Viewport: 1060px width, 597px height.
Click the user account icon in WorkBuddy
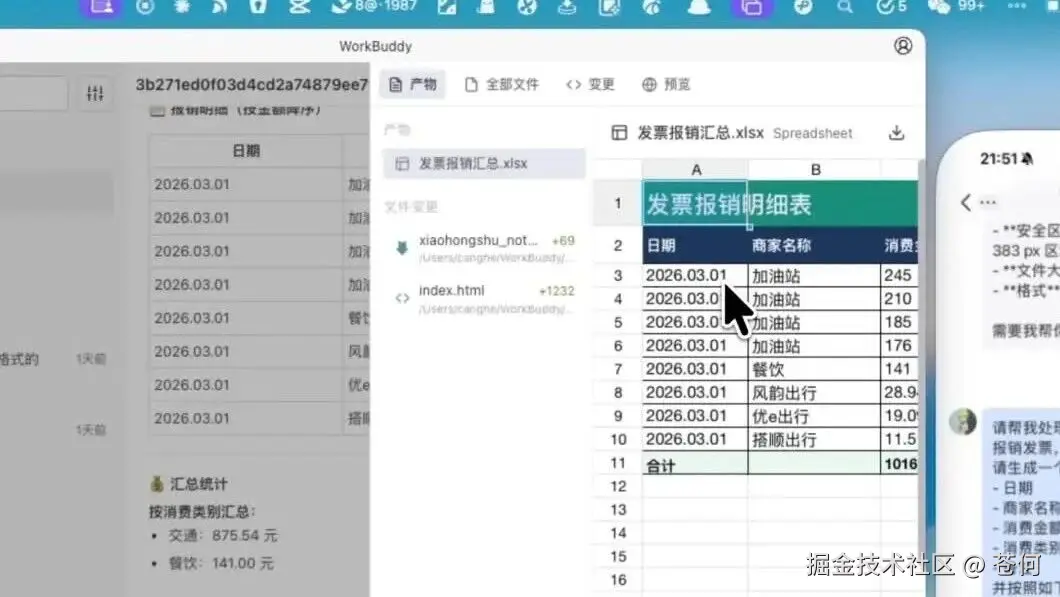tap(903, 46)
